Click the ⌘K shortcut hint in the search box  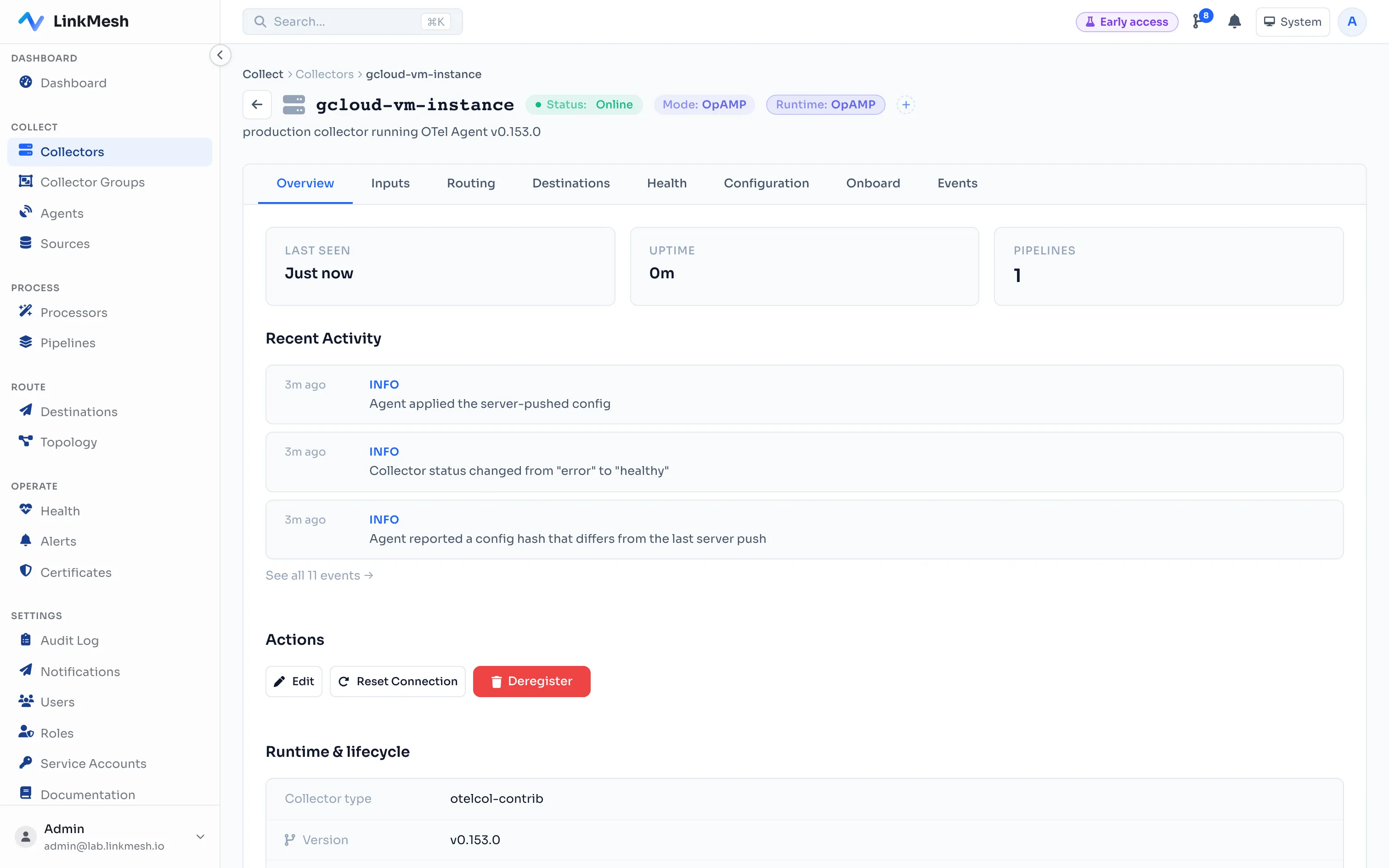[435, 22]
